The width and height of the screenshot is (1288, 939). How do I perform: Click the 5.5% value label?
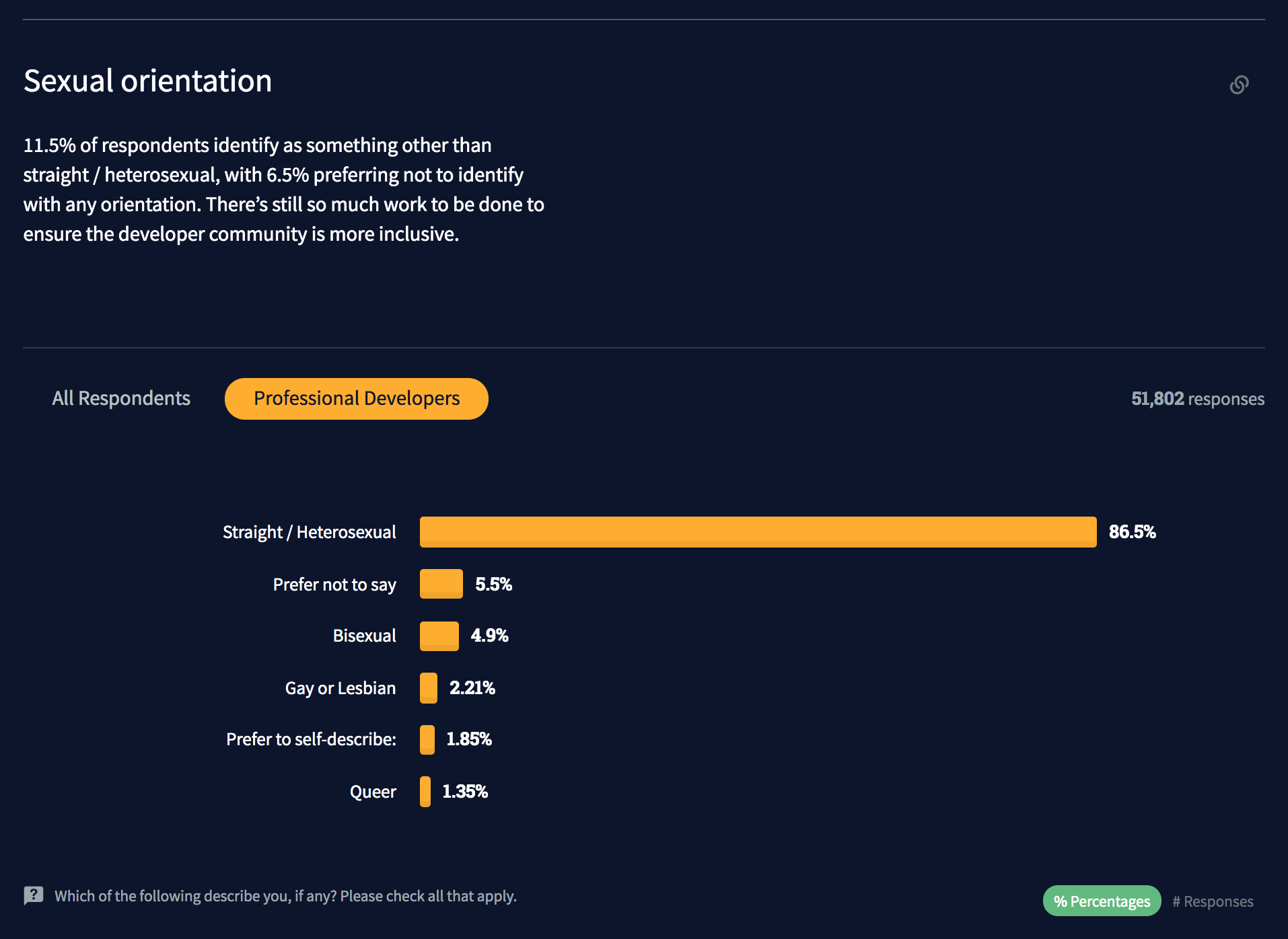493,585
